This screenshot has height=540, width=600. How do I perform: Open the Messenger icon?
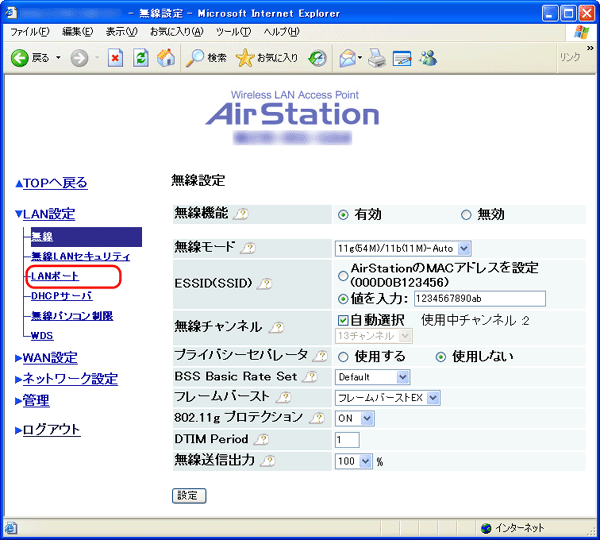pos(428,58)
